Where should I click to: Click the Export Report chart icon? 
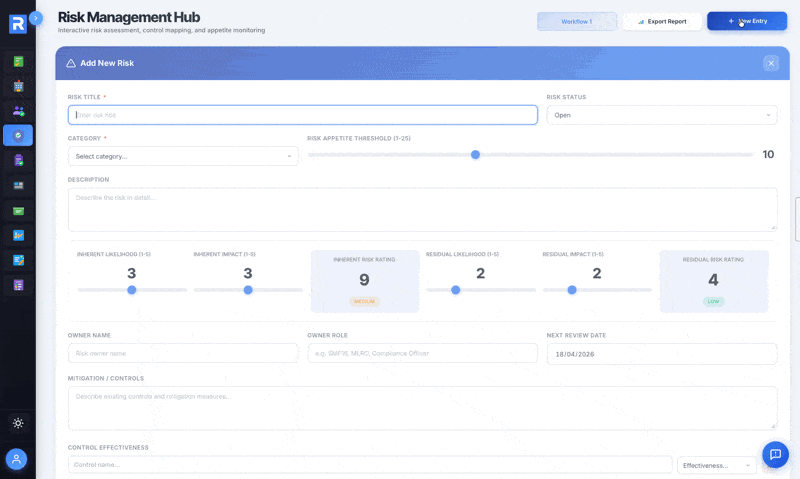641,22
